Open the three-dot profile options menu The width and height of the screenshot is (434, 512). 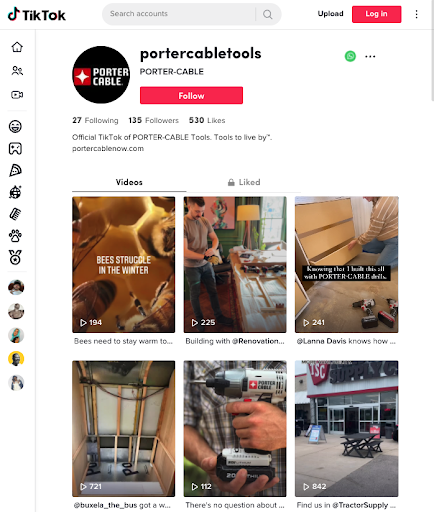(370, 56)
